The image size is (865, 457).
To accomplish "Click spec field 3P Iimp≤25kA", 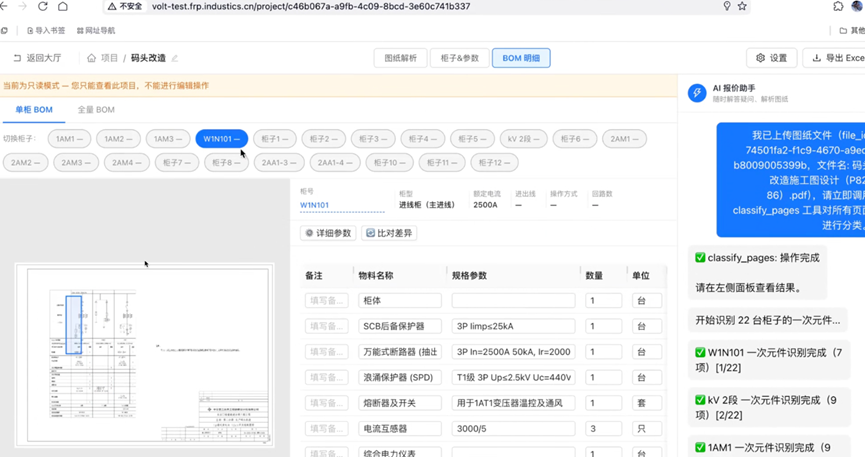I will point(513,326).
